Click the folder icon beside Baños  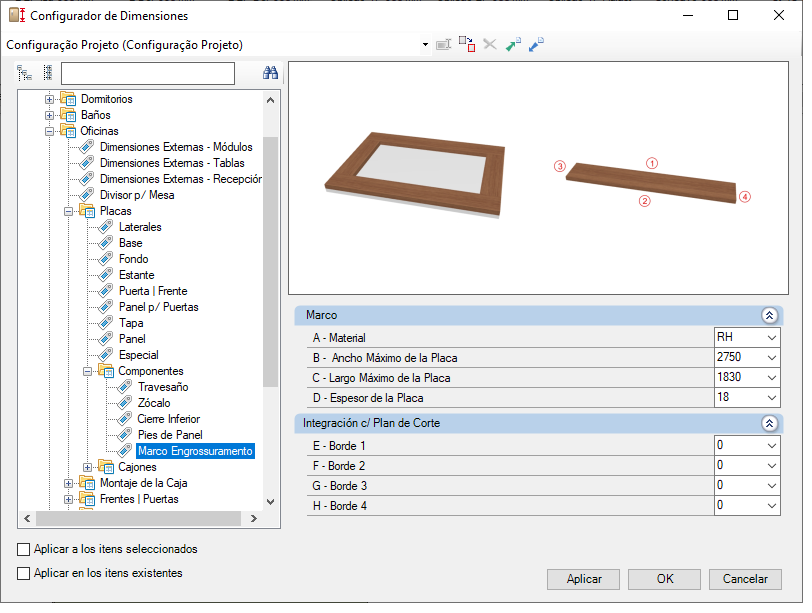[68, 114]
